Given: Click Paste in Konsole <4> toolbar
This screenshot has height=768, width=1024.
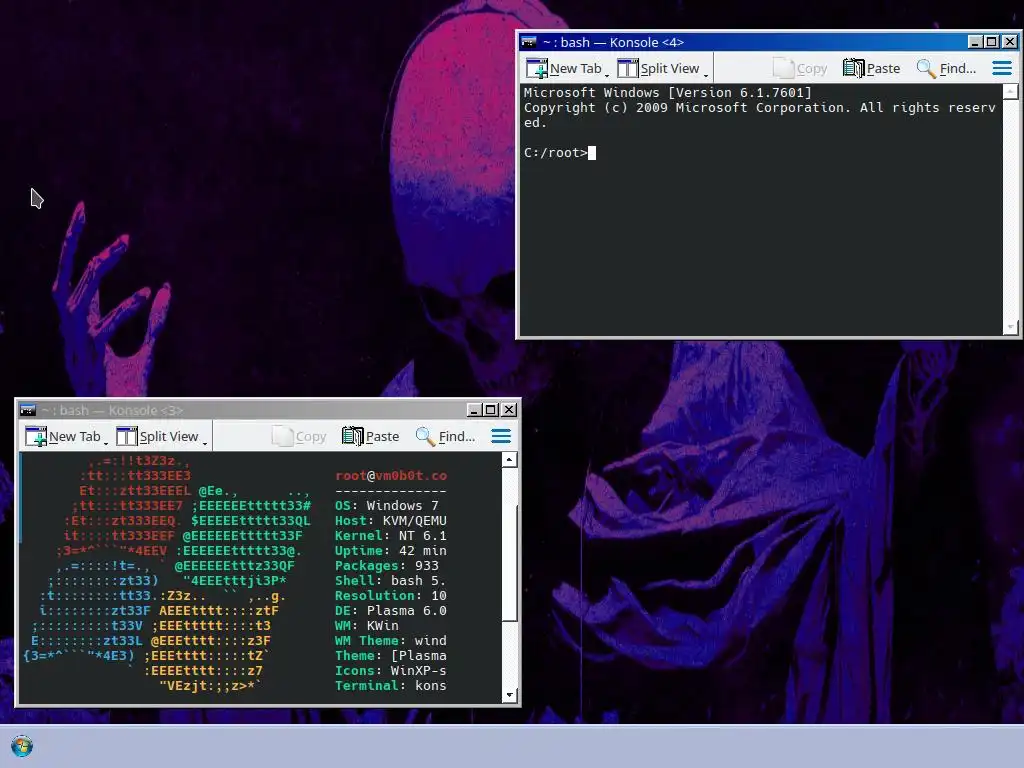Looking at the screenshot, I should point(871,68).
